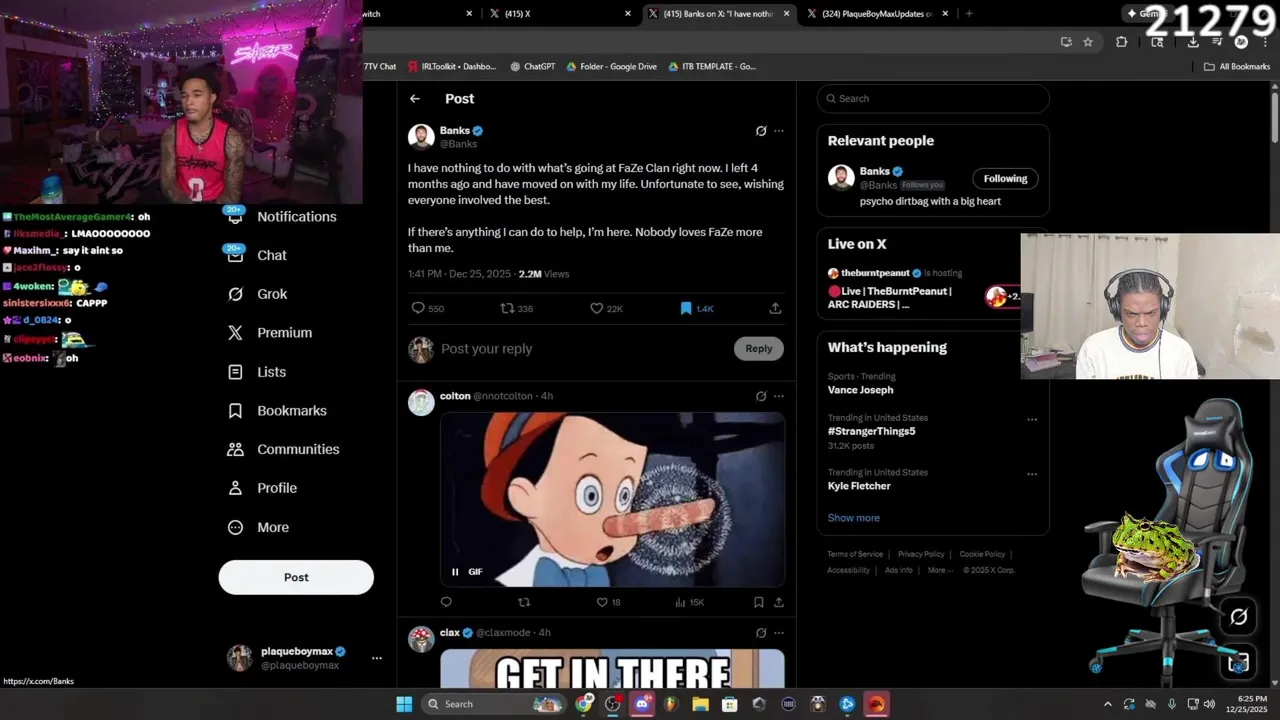The image size is (1280, 720).
Task: Open Premium in the sidebar
Action: pyautogui.click(x=284, y=333)
